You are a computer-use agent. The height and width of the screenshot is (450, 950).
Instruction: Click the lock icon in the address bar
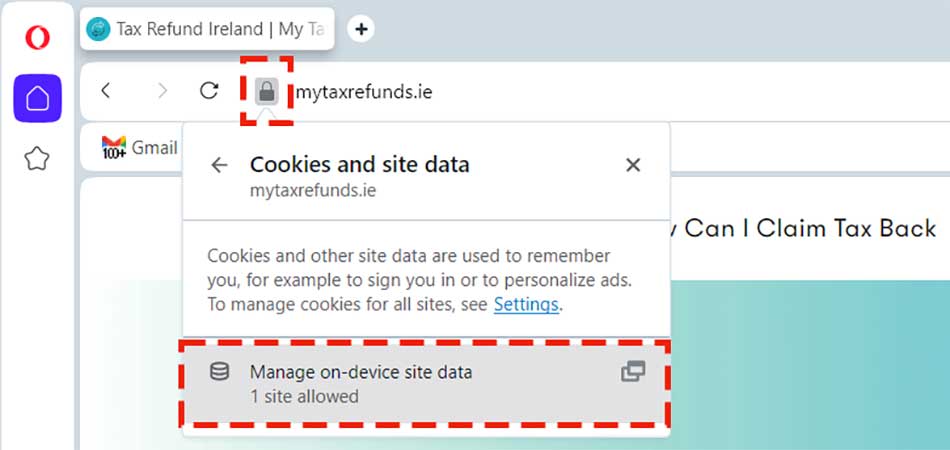(266, 92)
